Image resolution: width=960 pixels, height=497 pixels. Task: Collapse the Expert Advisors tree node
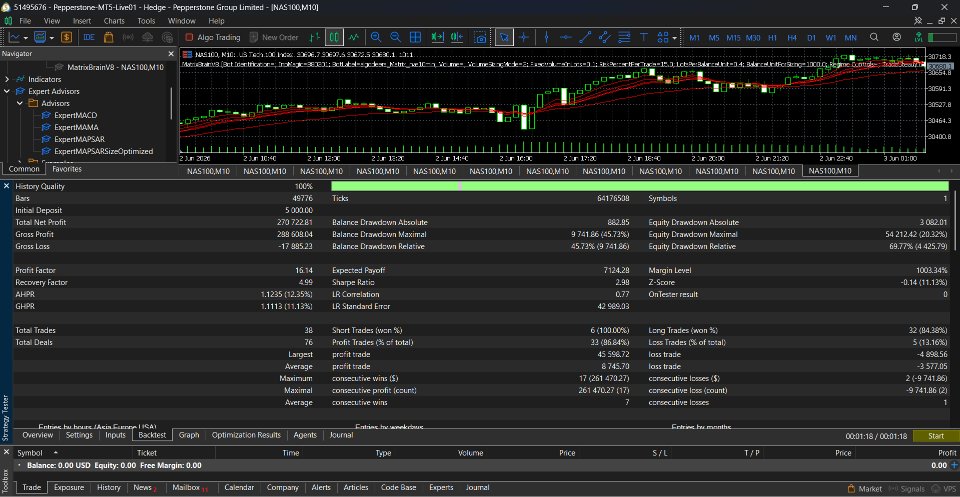(7, 91)
